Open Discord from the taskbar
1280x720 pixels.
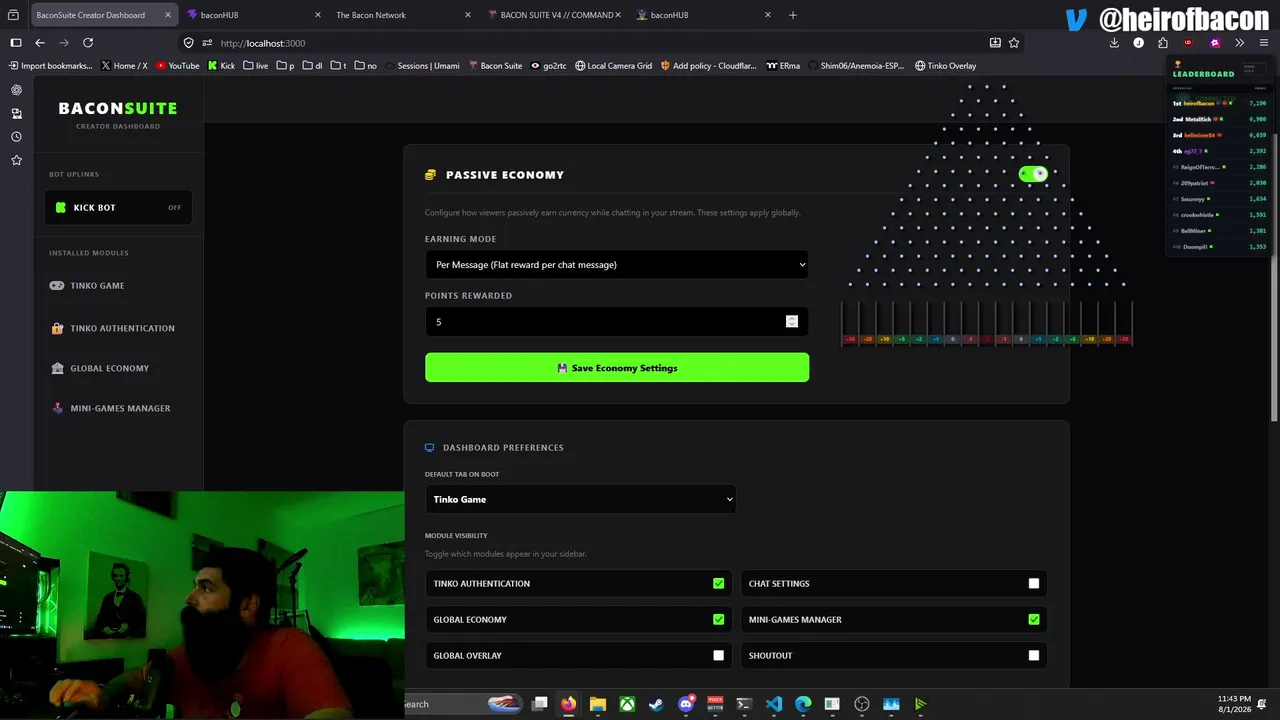[686, 704]
